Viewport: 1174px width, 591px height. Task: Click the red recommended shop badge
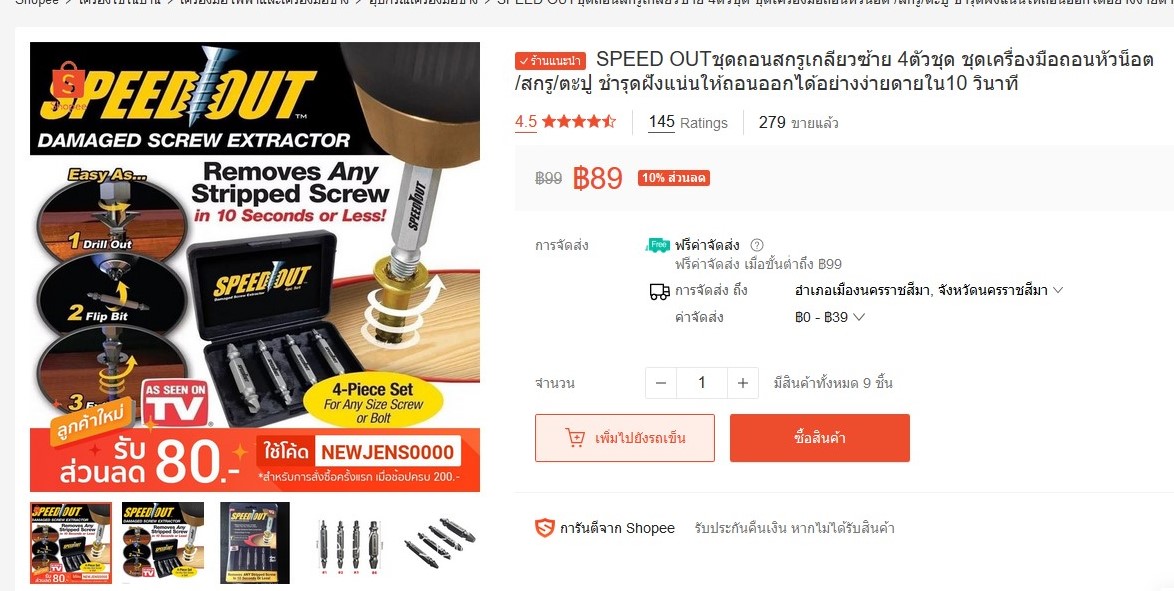coord(552,61)
